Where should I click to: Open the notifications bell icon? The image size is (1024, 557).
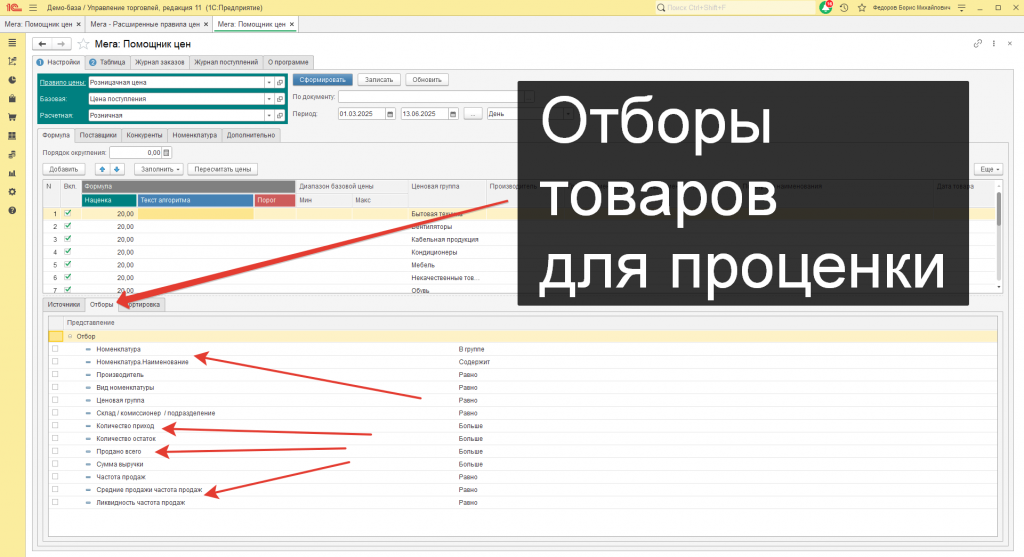[x=825, y=7]
